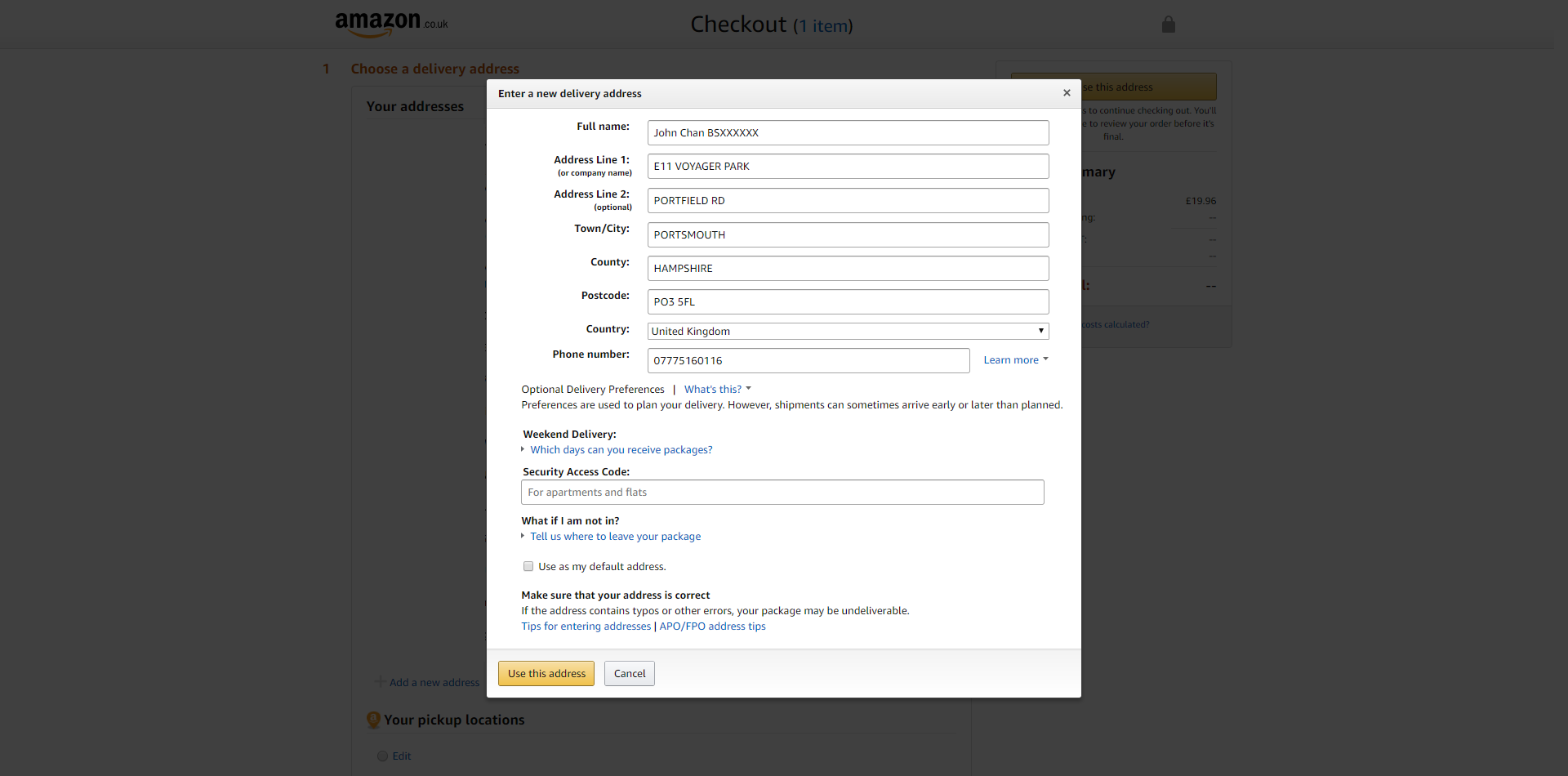Open APO/FPO address tips link
Image resolution: width=1568 pixels, height=776 pixels.
coord(712,627)
